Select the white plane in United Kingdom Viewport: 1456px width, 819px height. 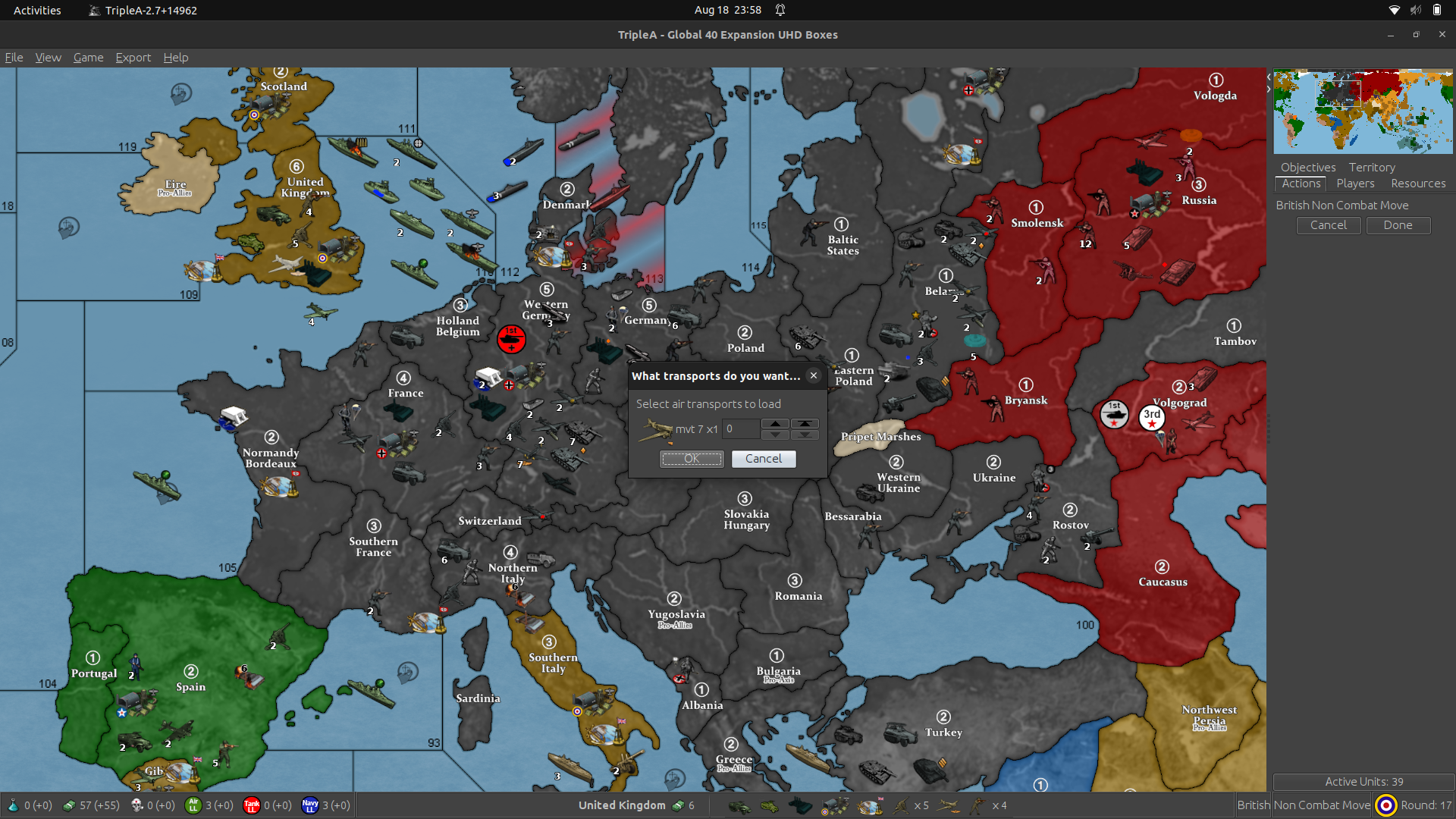click(x=287, y=263)
